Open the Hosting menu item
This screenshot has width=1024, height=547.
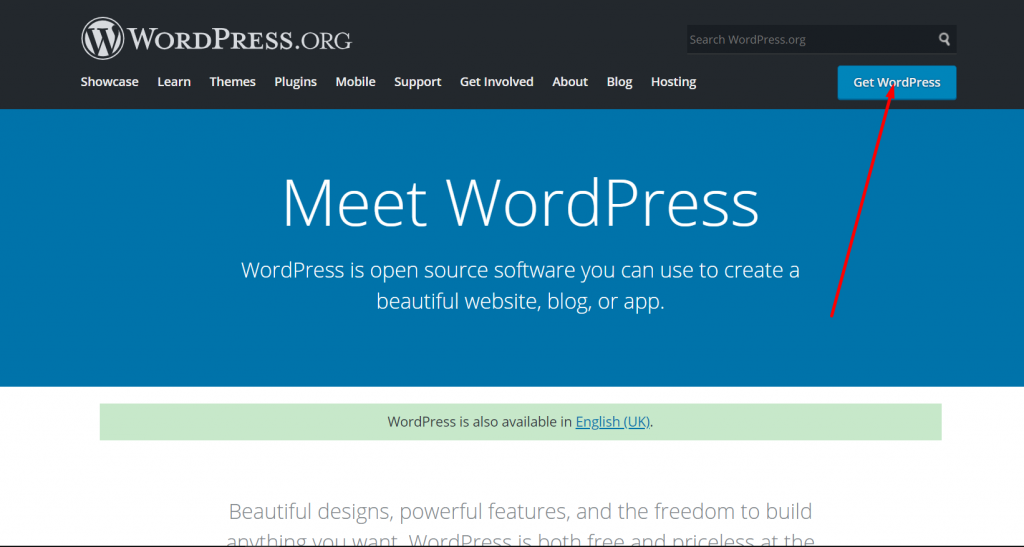pos(673,82)
